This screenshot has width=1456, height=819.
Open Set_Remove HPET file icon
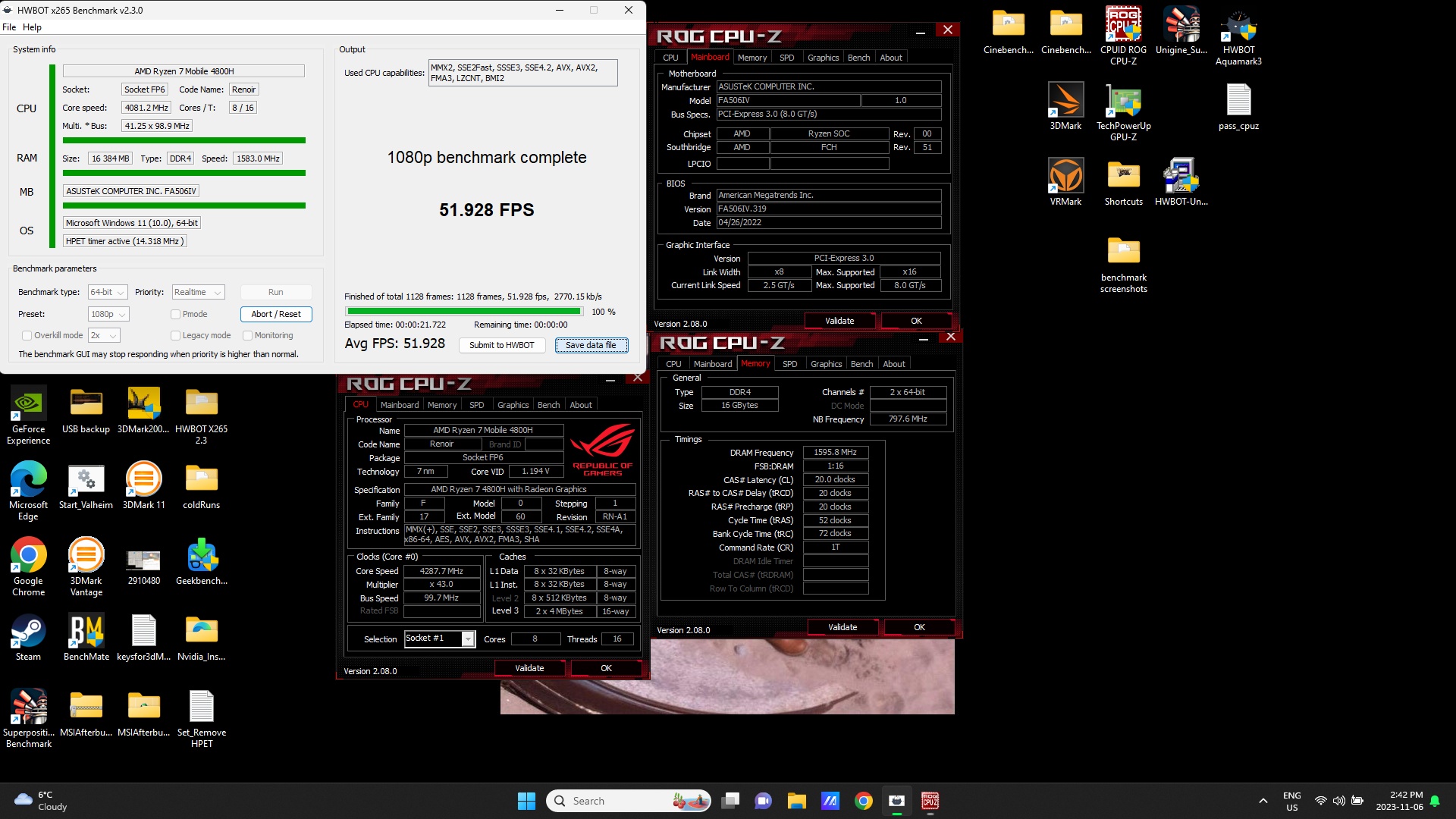click(x=201, y=717)
